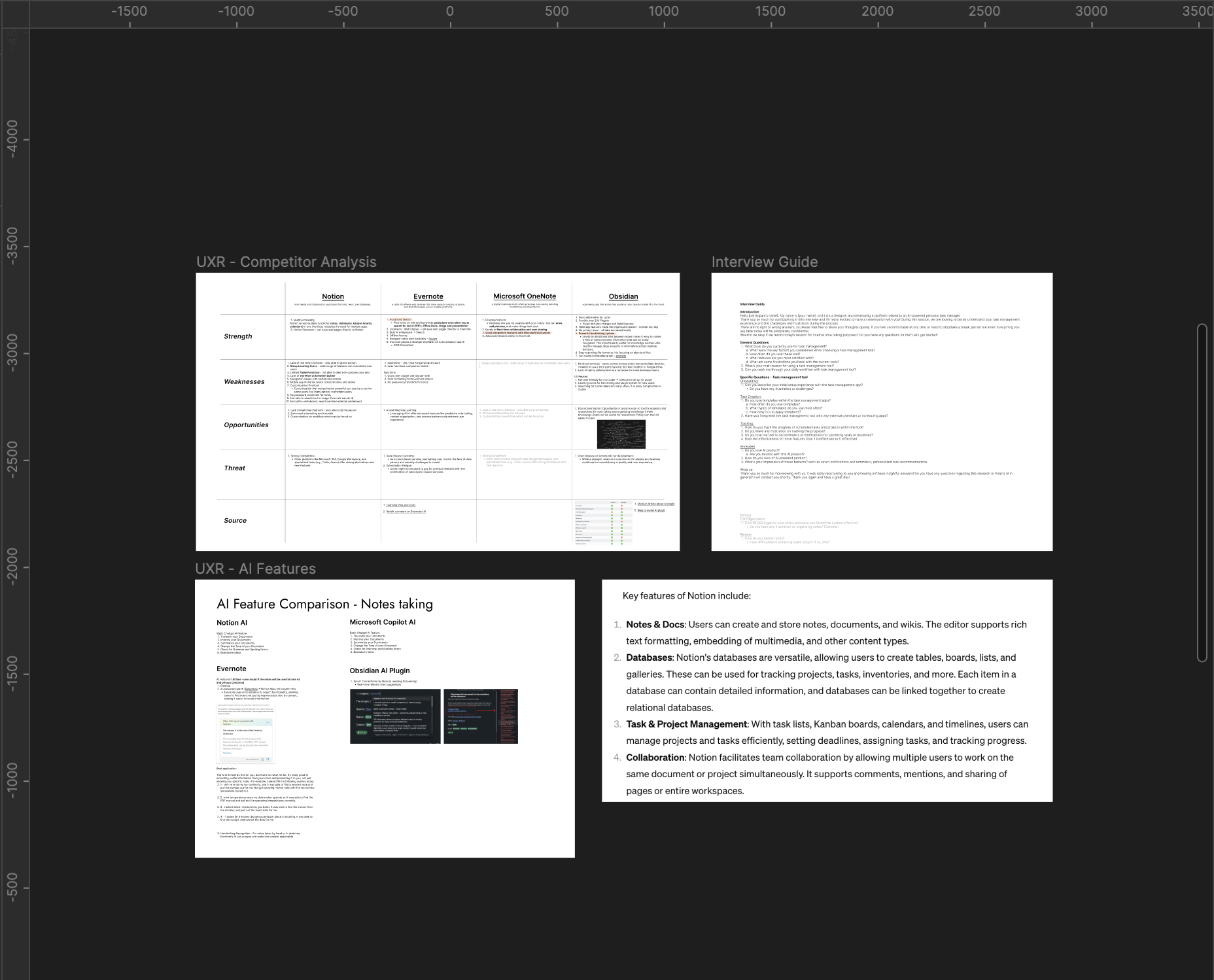Viewport: 1214px width, 980px height.
Task: Select the "UXR - AI Features" frame label
Action: pos(255,569)
